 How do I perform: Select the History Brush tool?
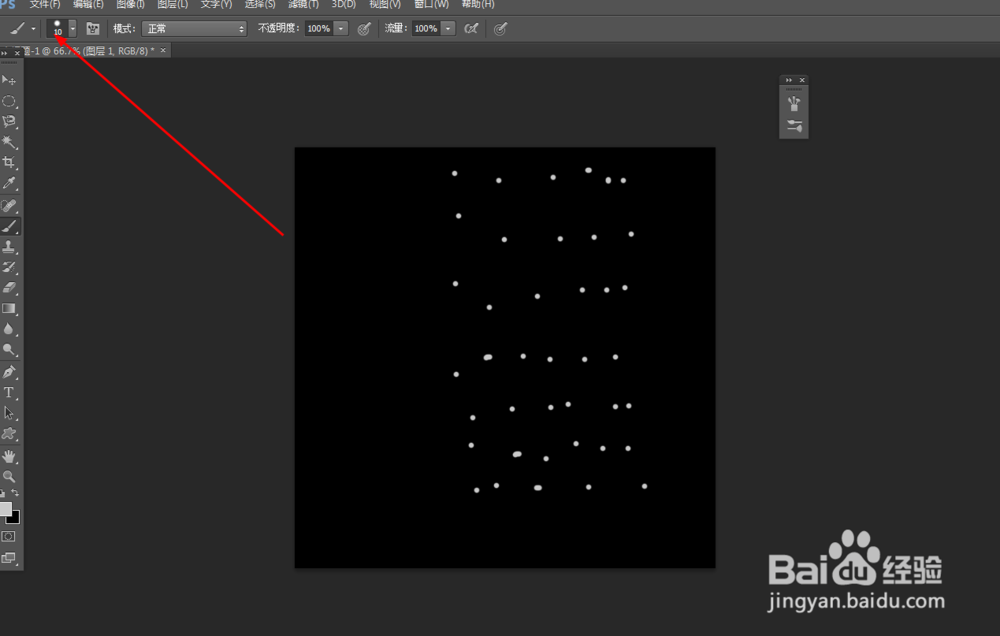pos(9,267)
